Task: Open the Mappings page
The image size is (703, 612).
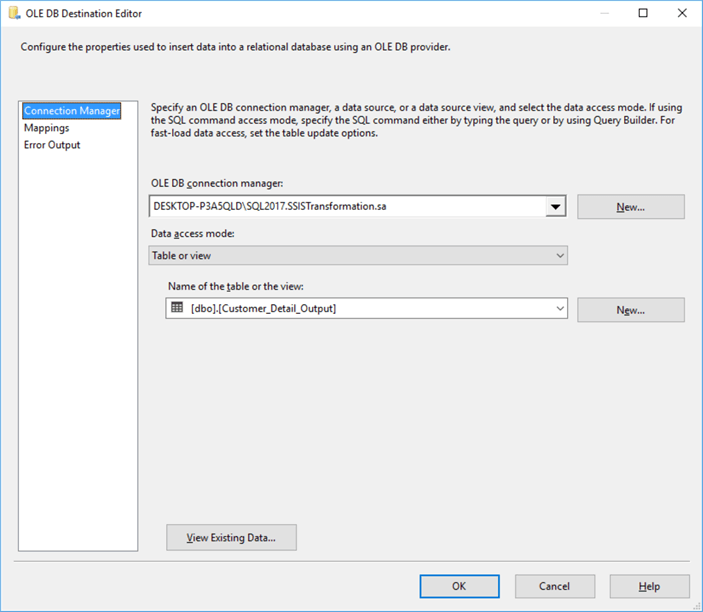Action: tap(47, 128)
